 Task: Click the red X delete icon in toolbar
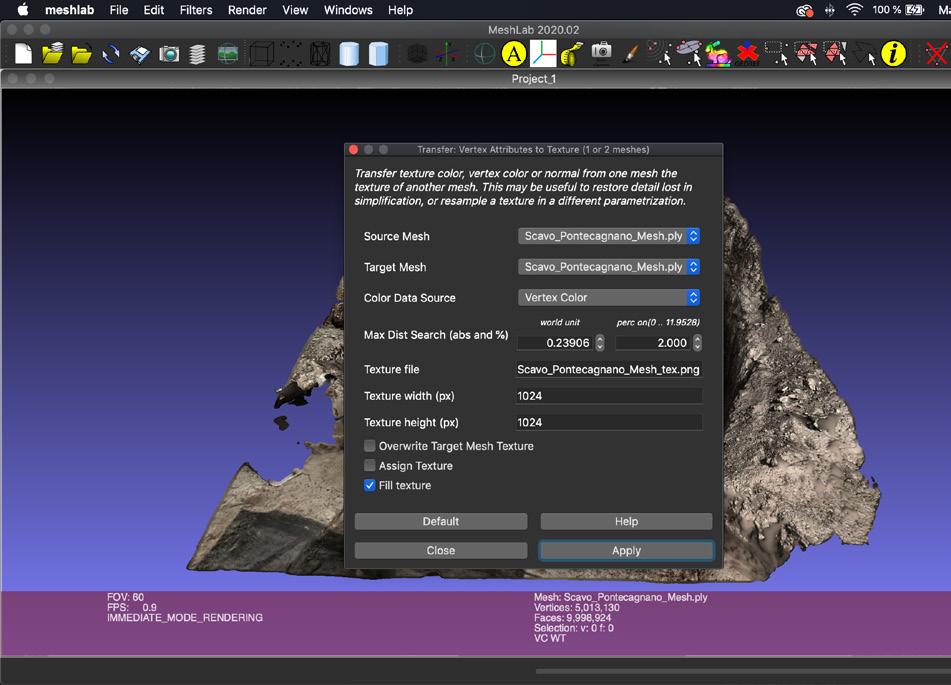936,54
